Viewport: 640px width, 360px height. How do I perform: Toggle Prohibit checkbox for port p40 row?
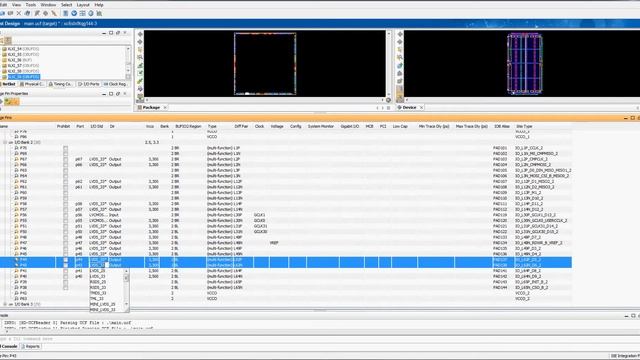coord(65,276)
